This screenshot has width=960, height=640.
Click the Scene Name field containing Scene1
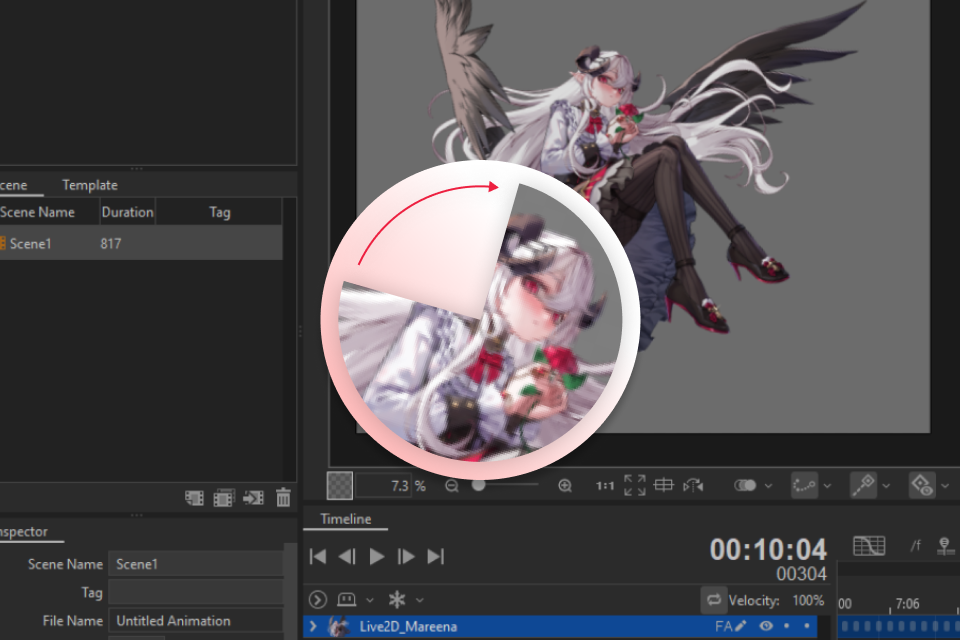(196, 564)
